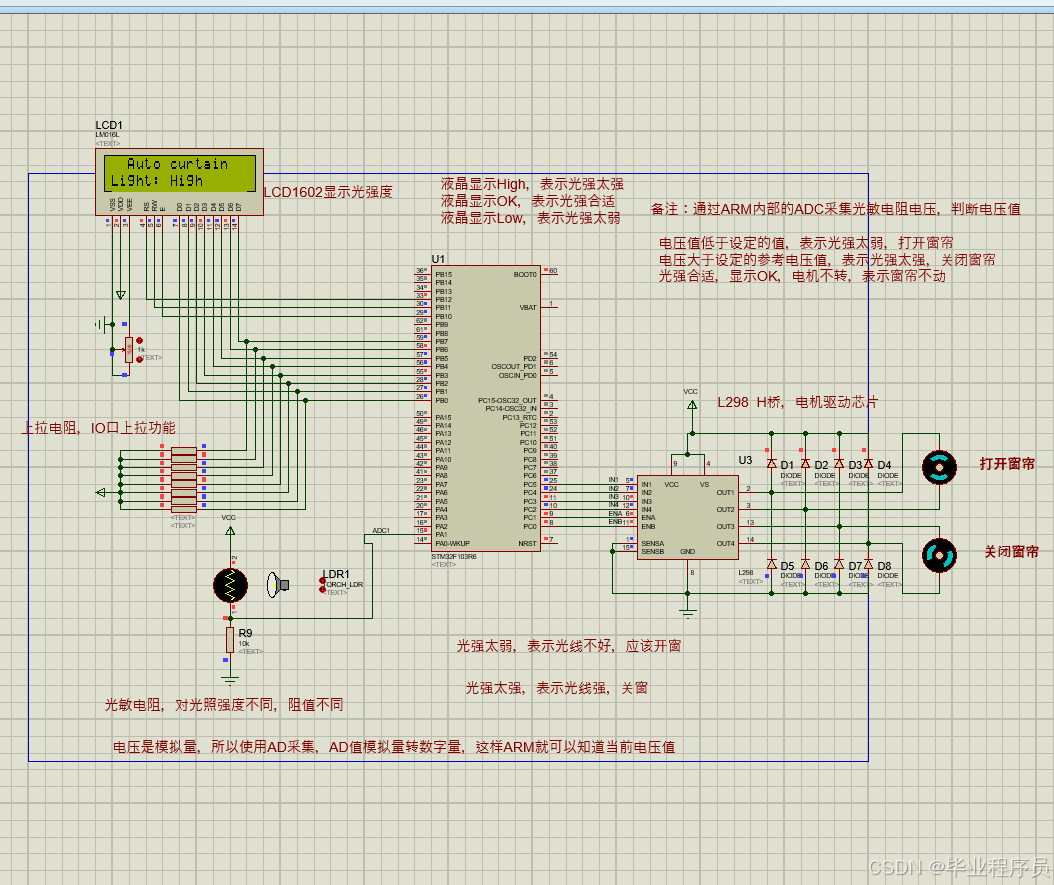Select the note 'LCD1602显示光强度'
1054x885 pixels.
coord(329,192)
